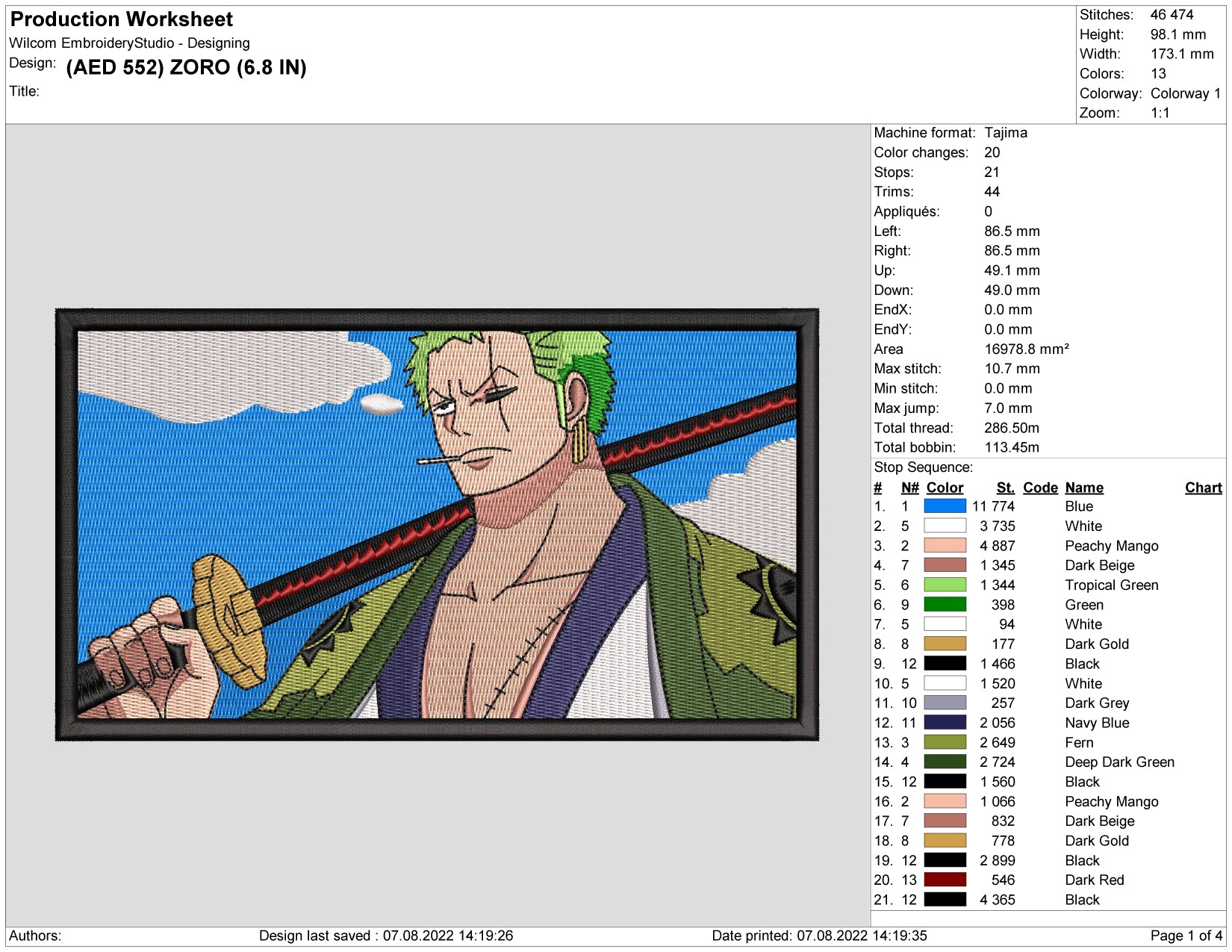Click the 'Code' column header

point(1040,488)
